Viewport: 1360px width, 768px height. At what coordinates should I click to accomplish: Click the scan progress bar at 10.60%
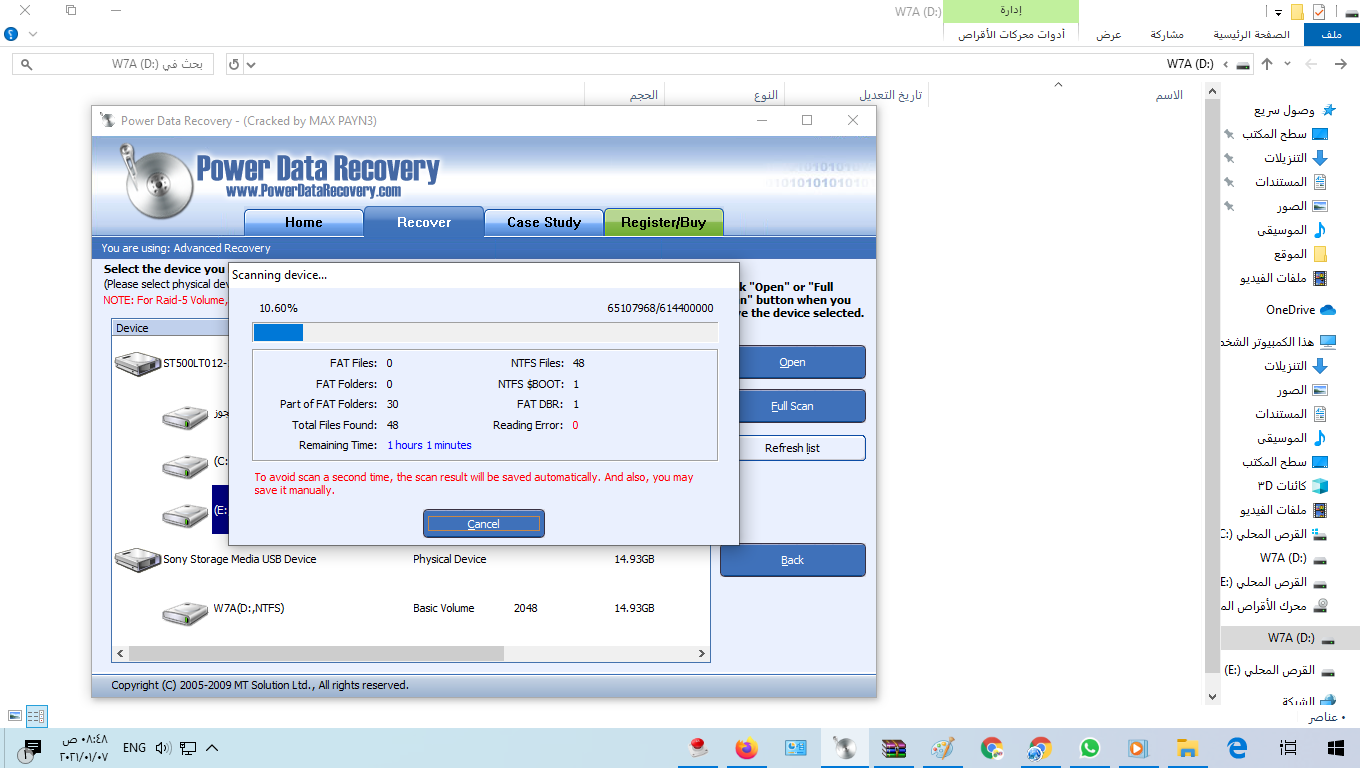pyautogui.click(x=485, y=332)
